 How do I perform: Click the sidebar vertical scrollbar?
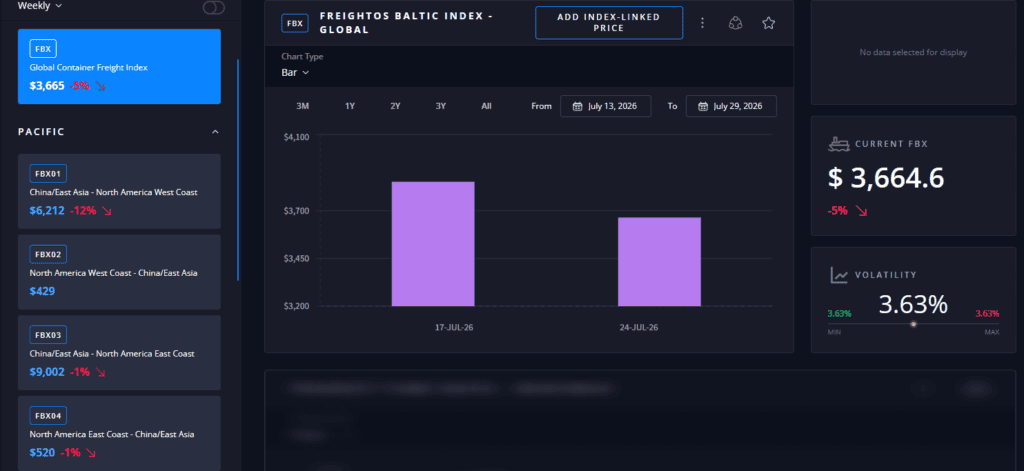238,170
